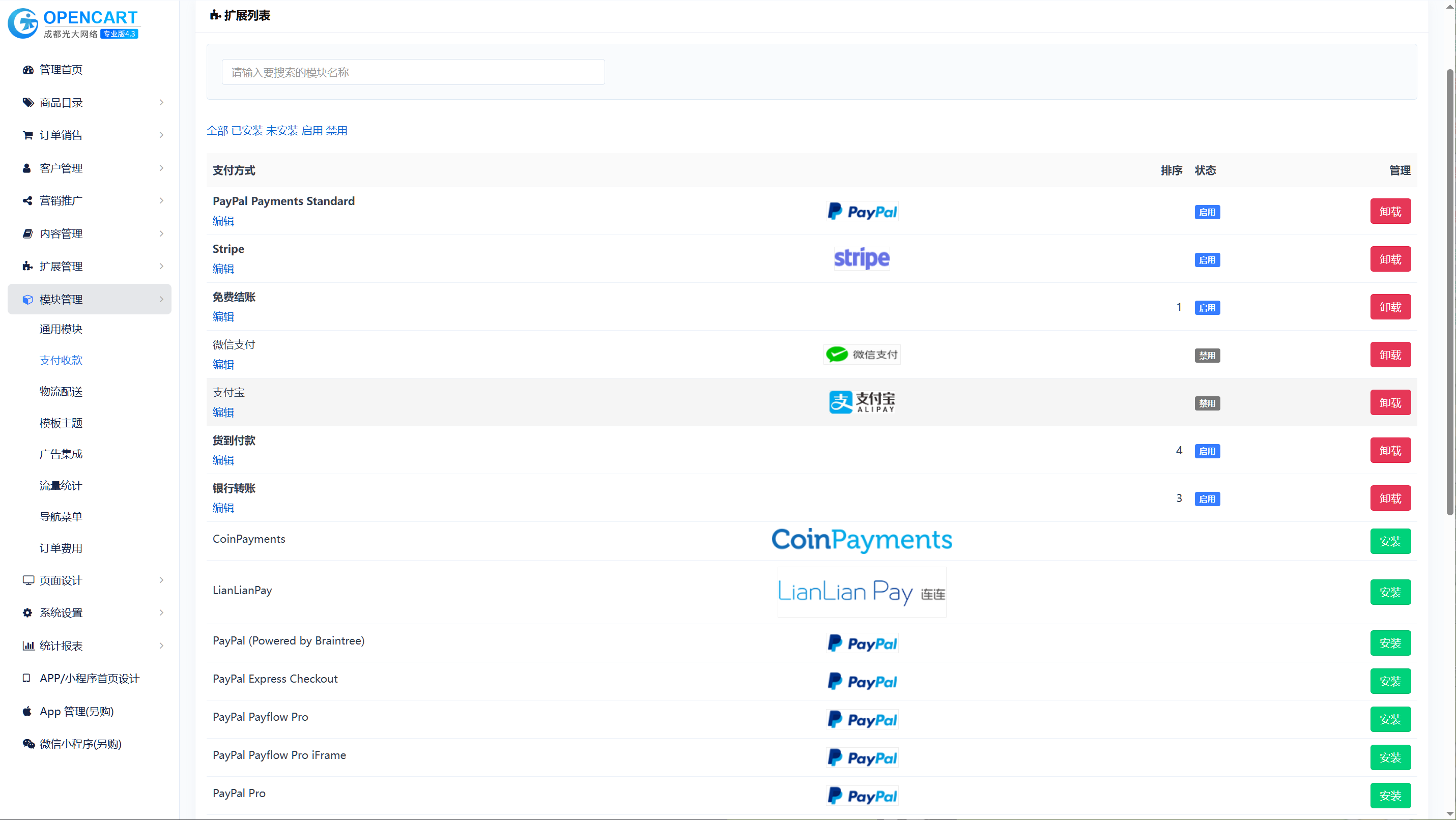Click the OpenCart logo icon
Image resolution: width=1456 pixels, height=820 pixels.
(x=23, y=24)
